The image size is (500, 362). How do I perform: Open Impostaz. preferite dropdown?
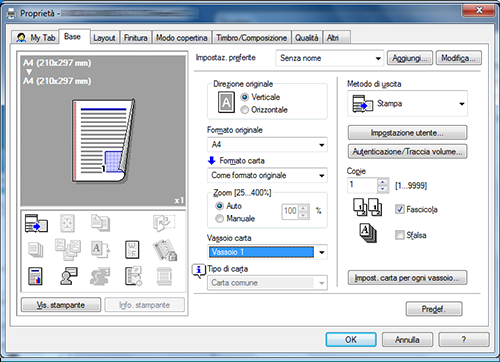click(x=330, y=58)
